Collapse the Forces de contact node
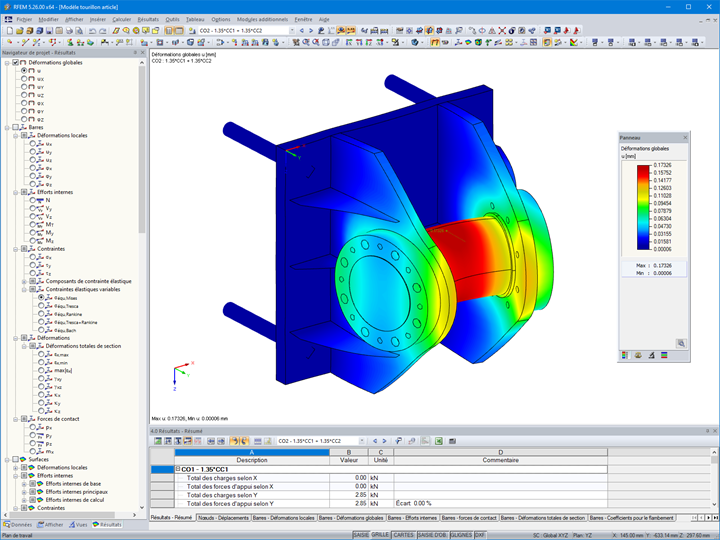Viewport: 720px width, 540px height. [x=16, y=419]
